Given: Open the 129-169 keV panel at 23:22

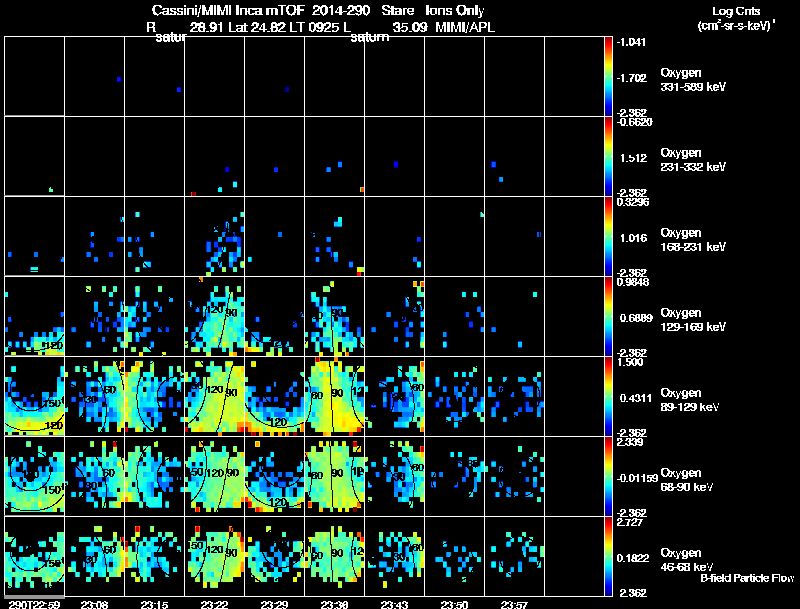Looking at the screenshot, I should tap(214, 316).
